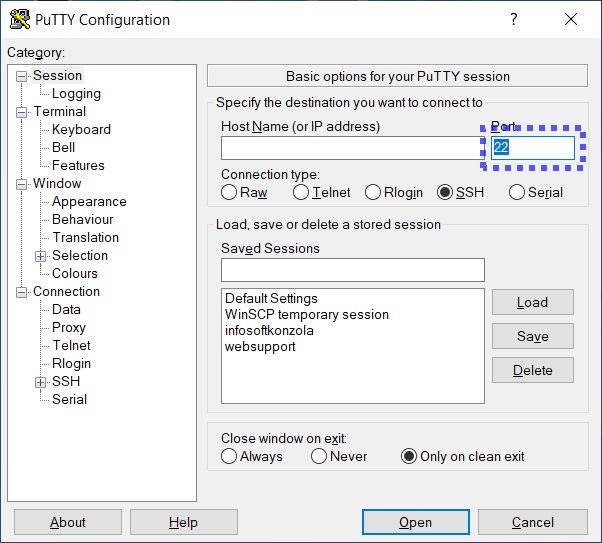
Task: Open the Rlogin category under Connection
Action: 71,364
